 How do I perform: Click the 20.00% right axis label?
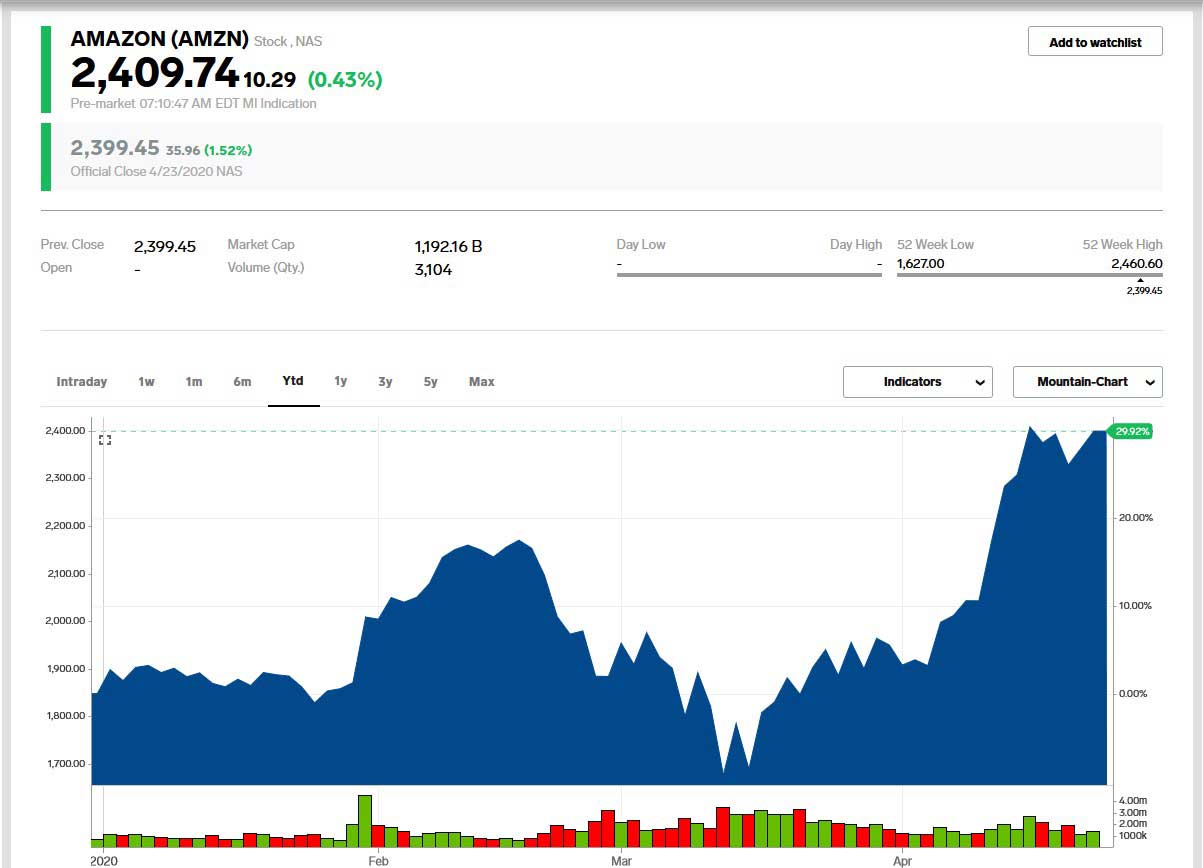1134,518
